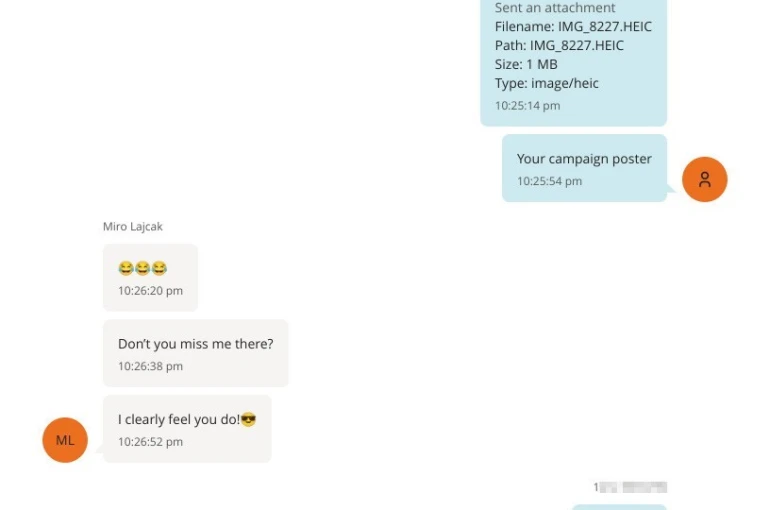Click 'Don't you miss me there?' message
Image resolution: width=770 pixels, height=510 pixels.
pos(195,353)
